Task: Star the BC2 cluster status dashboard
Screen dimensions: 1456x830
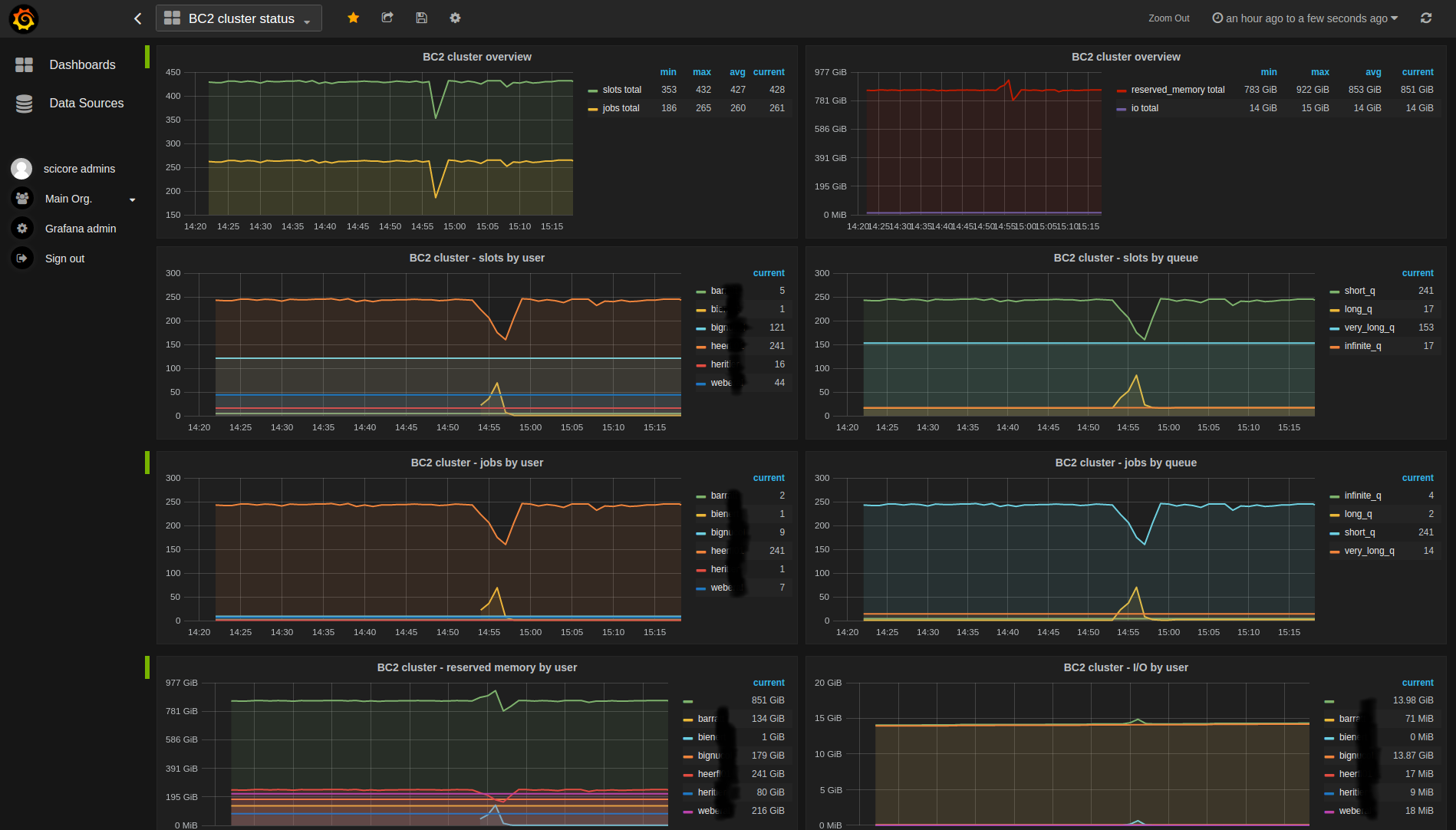Action: point(354,18)
